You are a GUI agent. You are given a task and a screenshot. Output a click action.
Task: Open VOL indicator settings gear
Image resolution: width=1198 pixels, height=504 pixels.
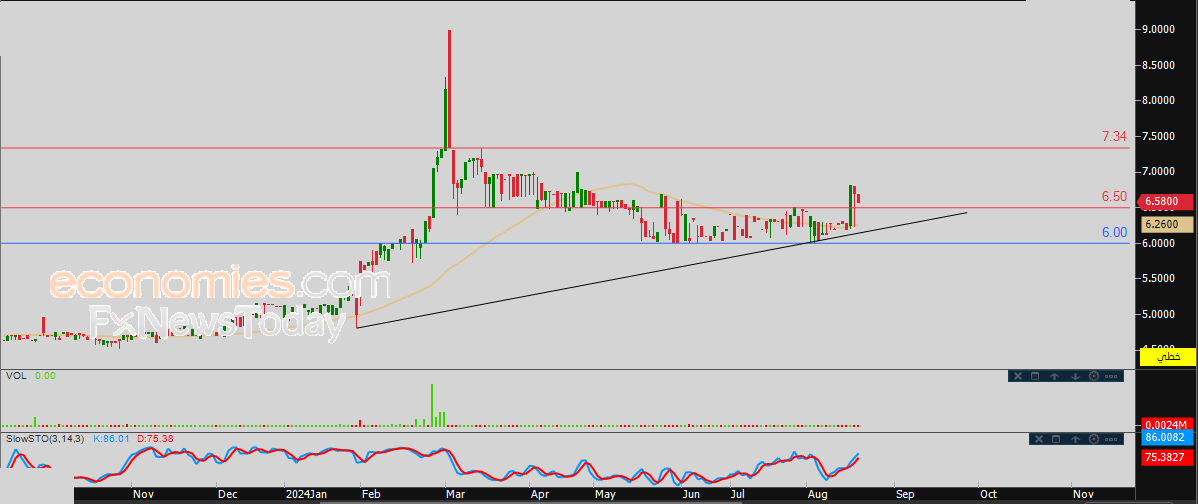tap(1093, 376)
